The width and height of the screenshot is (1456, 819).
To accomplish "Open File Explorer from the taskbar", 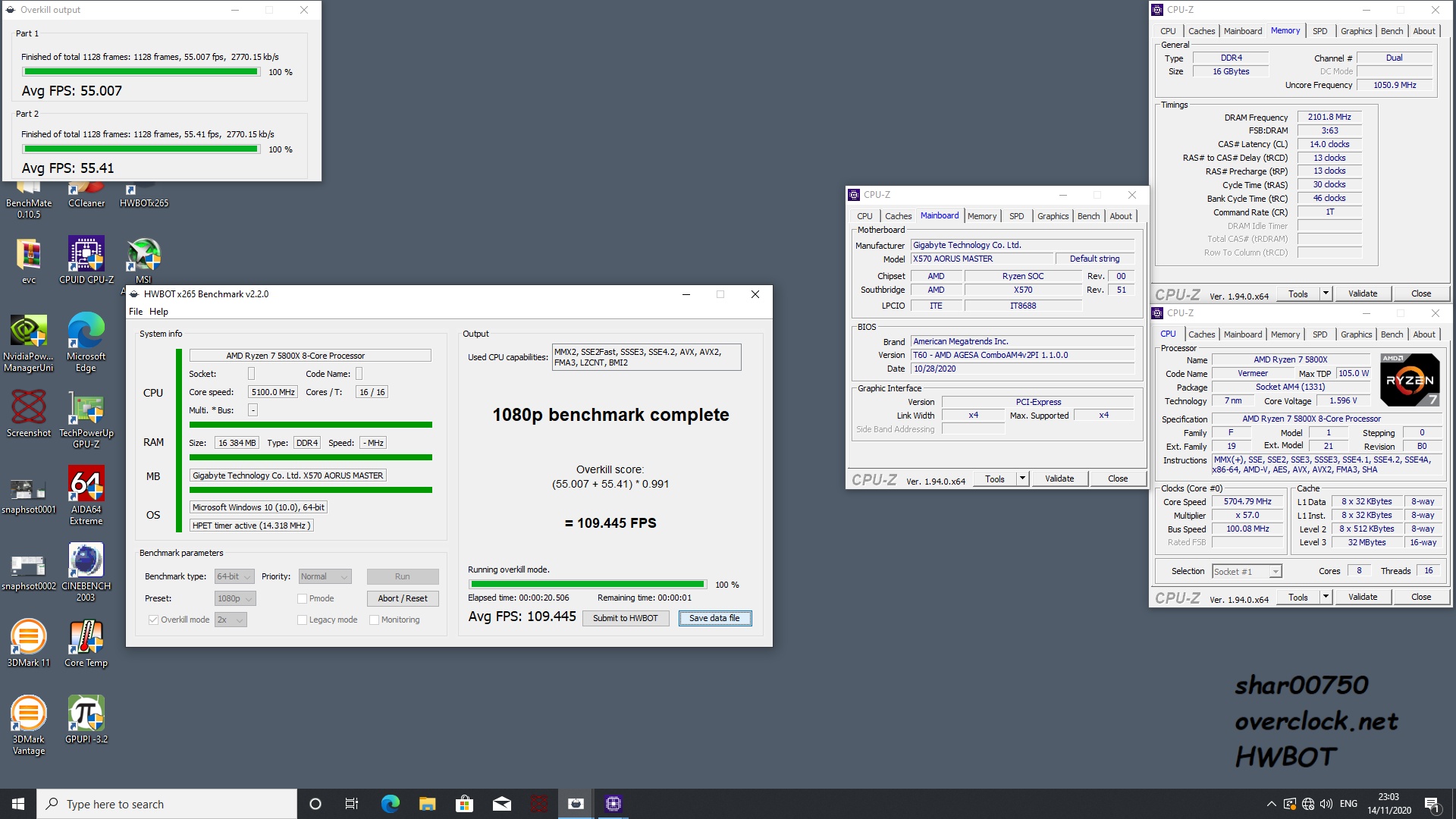I will [428, 804].
